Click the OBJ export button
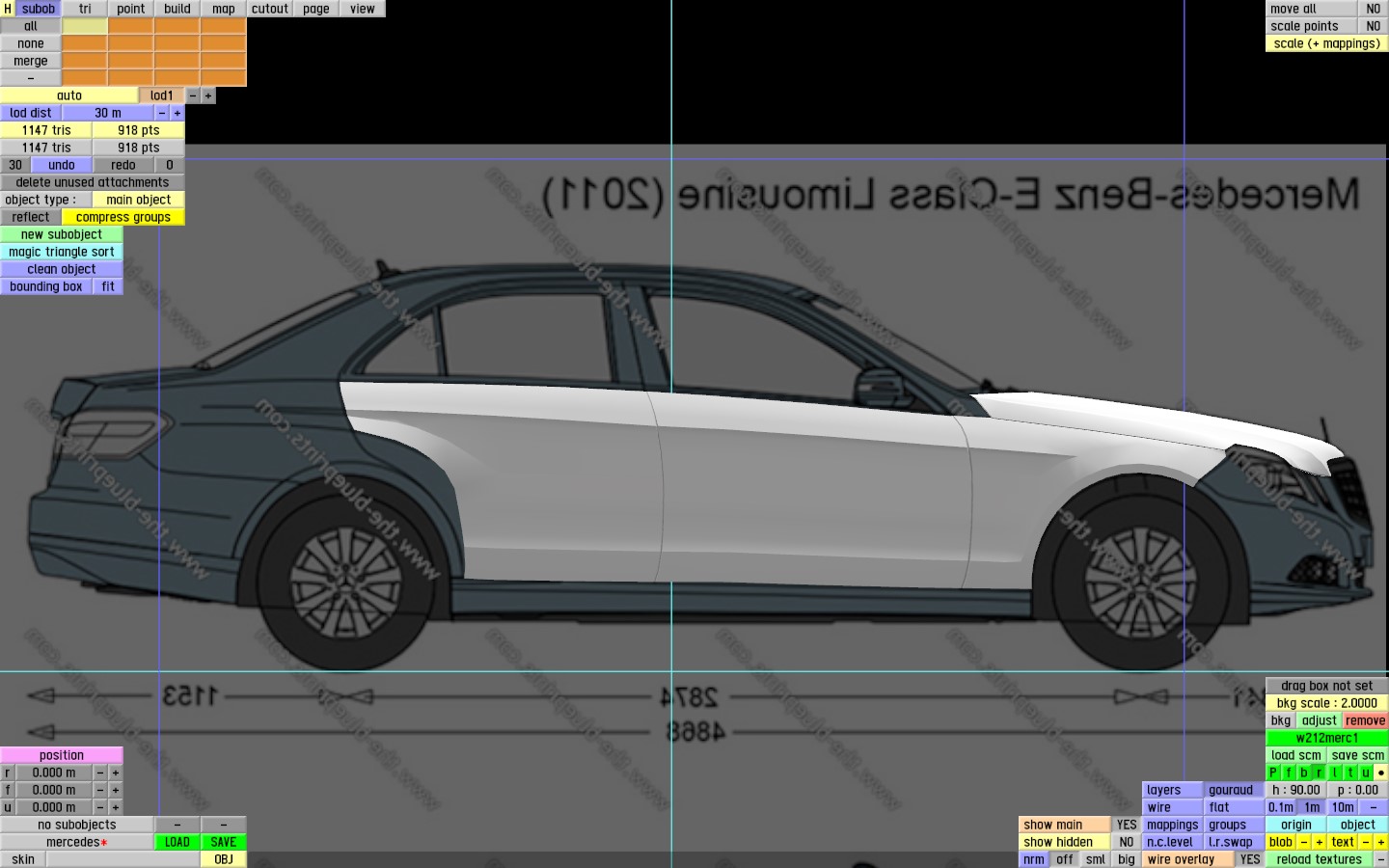 tap(224, 859)
